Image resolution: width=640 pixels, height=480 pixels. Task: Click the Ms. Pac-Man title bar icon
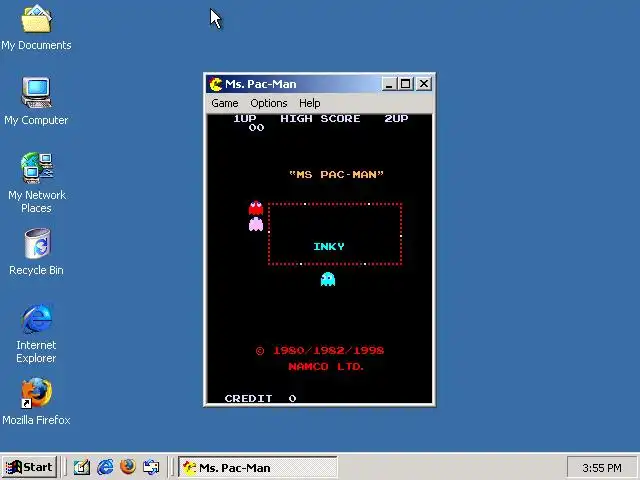pyautogui.click(x=216, y=84)
